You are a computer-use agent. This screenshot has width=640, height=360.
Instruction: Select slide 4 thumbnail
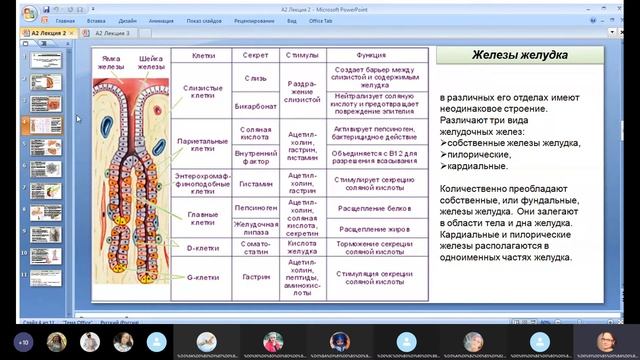46,125
